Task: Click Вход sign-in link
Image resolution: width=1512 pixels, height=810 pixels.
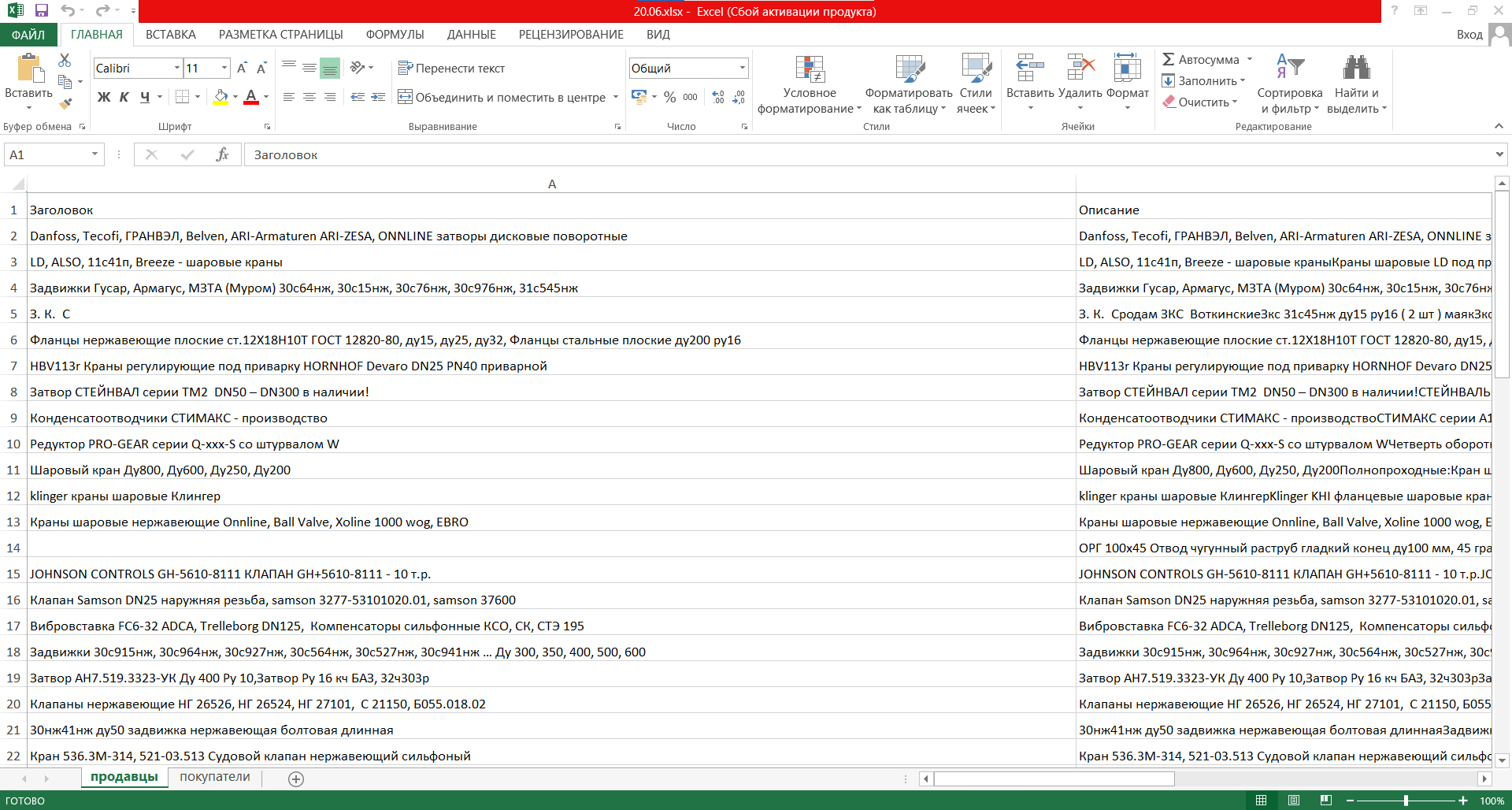Action: [1469, 35]
